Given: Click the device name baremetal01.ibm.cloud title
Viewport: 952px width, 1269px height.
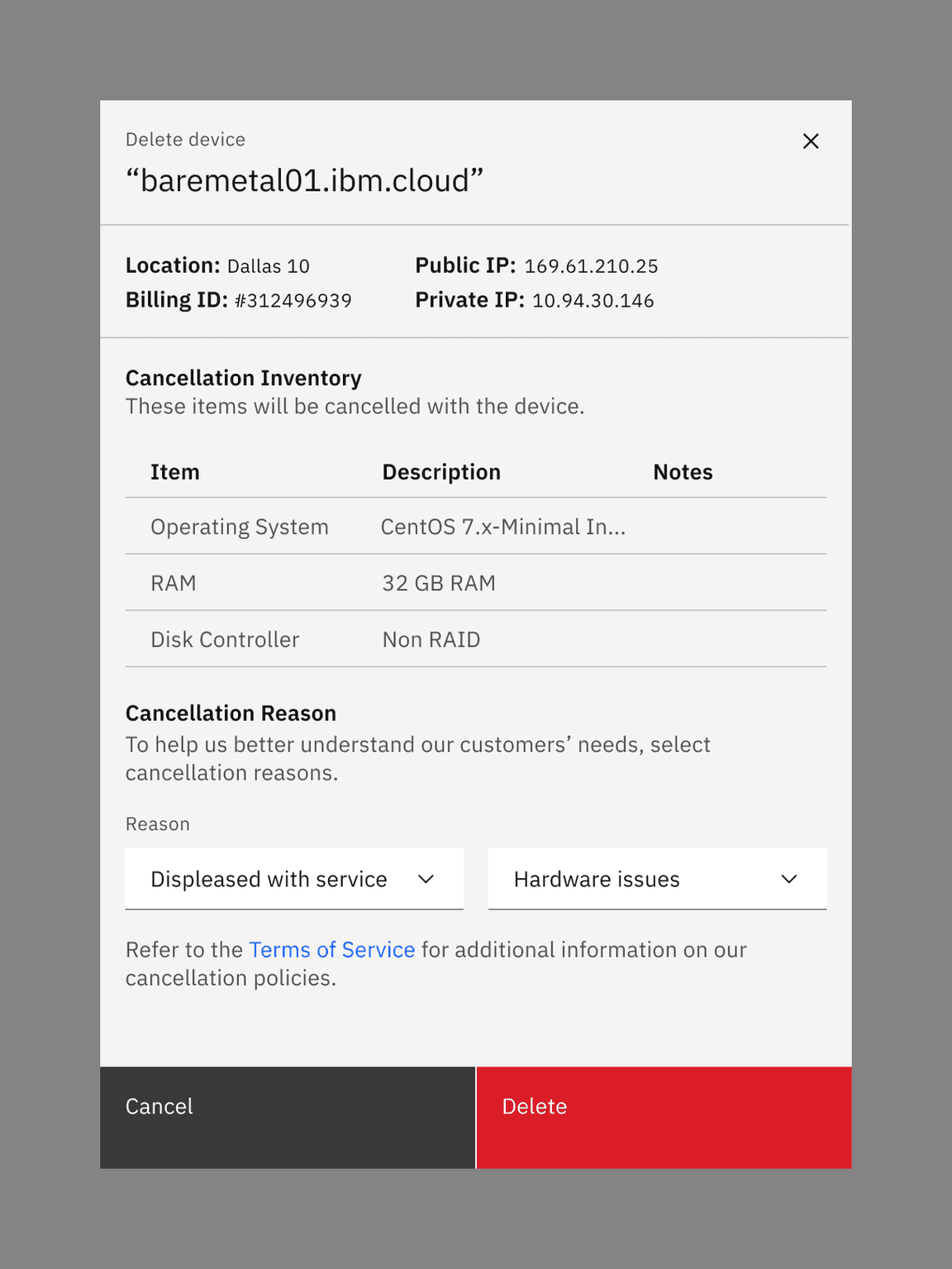Looking at the screenshot, I should (304, 180).
